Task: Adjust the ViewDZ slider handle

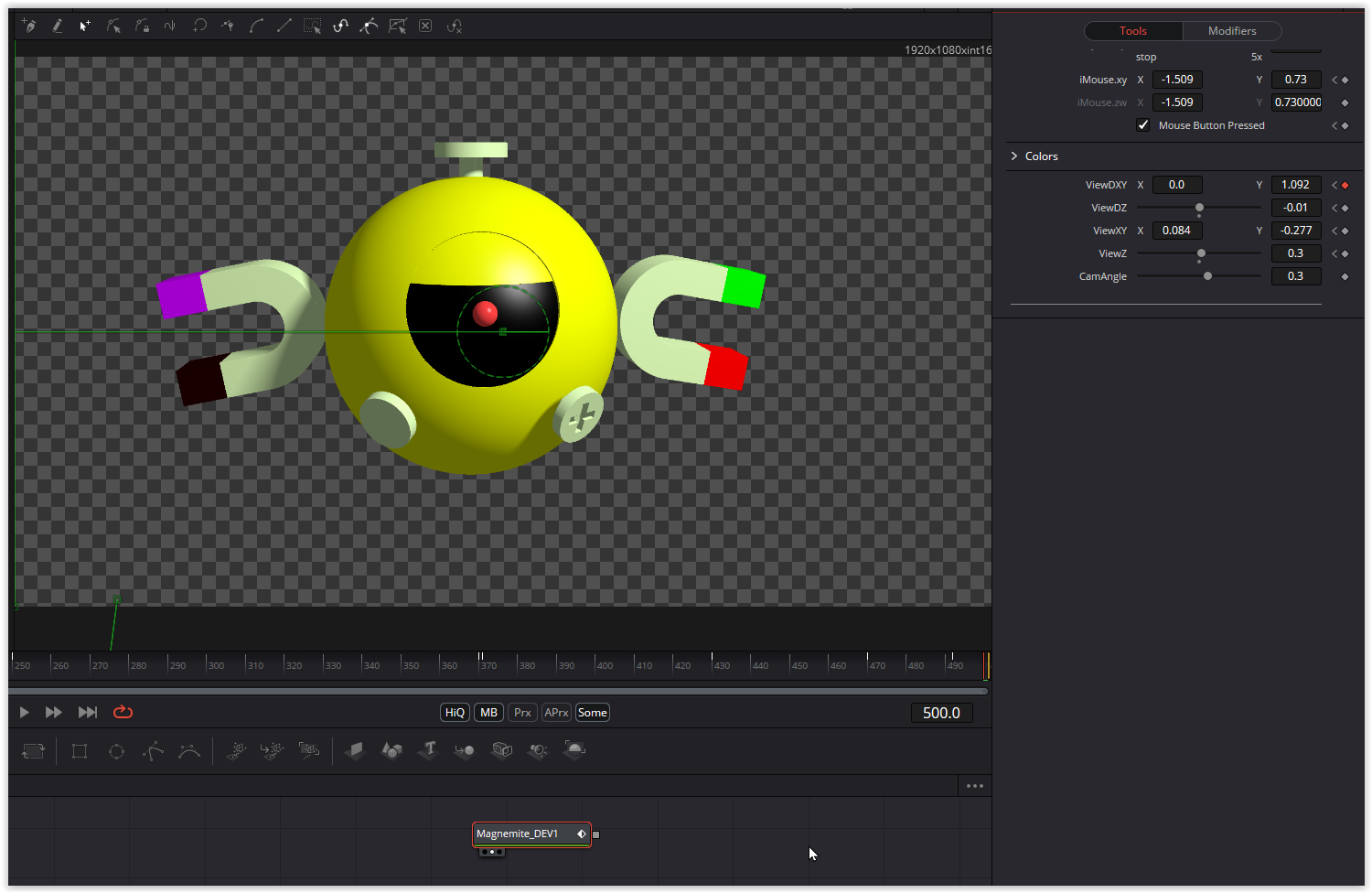Action: [1199, 208]
